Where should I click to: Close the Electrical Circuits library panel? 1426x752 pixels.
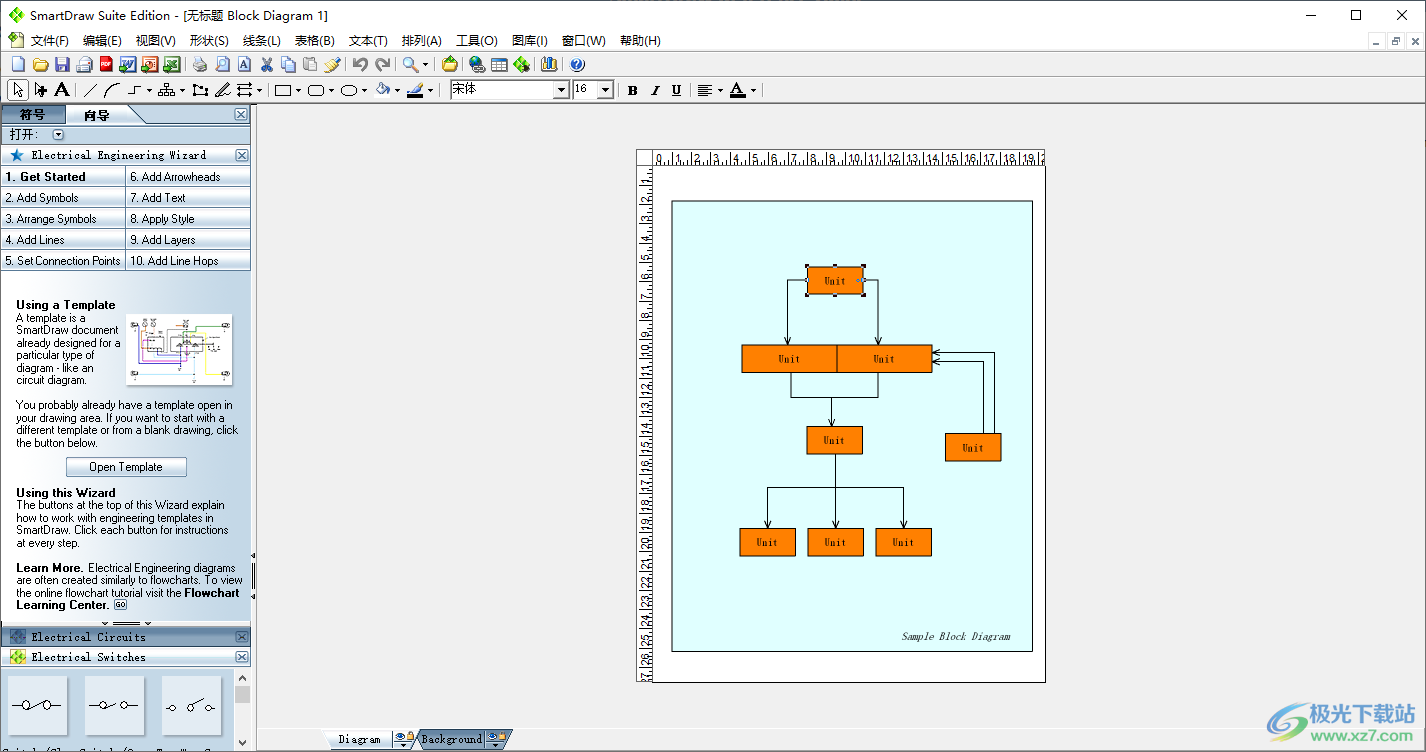pyautogui.click(x=242, y=637)
